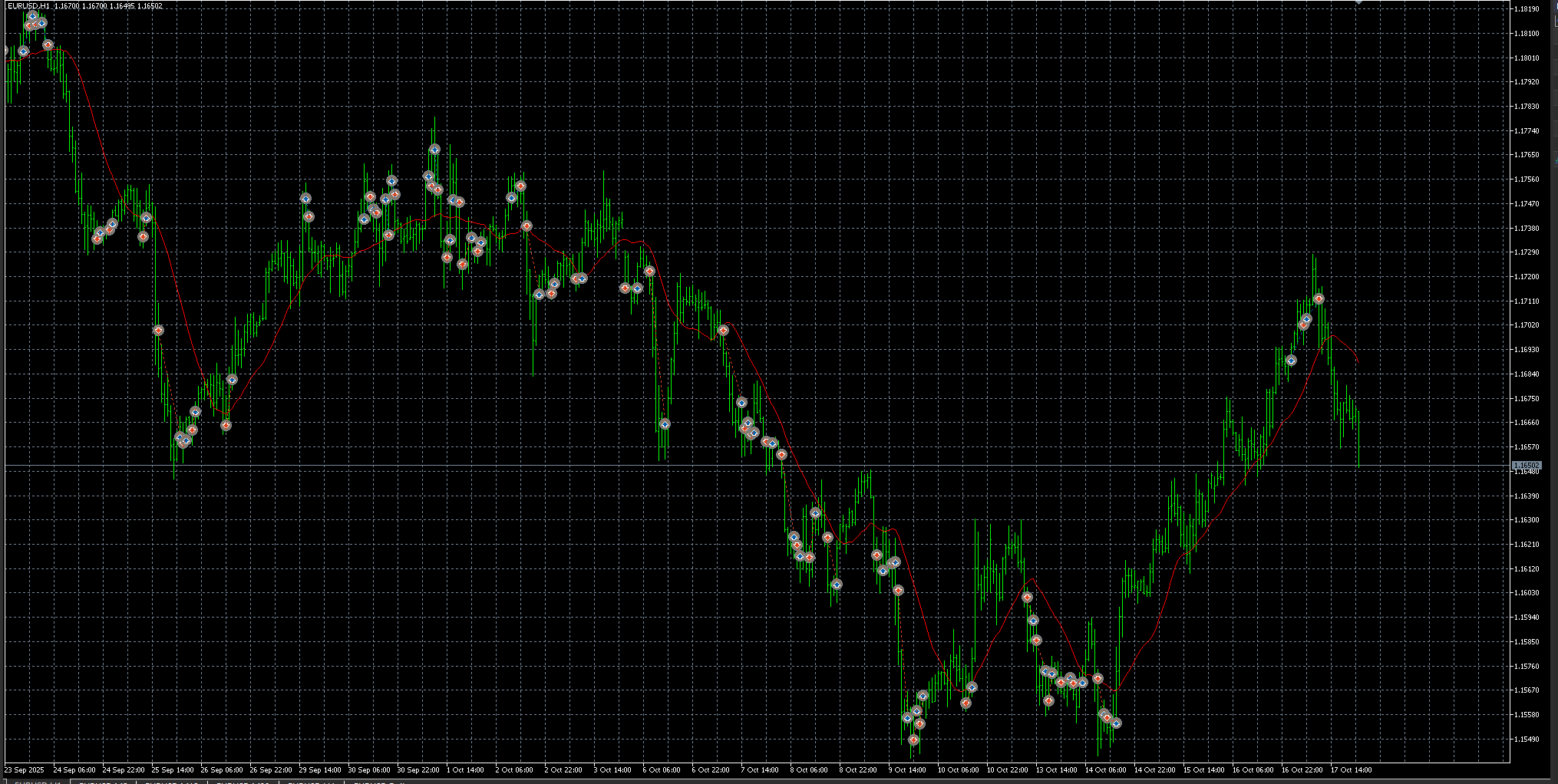
Task: Click price axis label 1.16300
Action: (x=1526, y=520)
